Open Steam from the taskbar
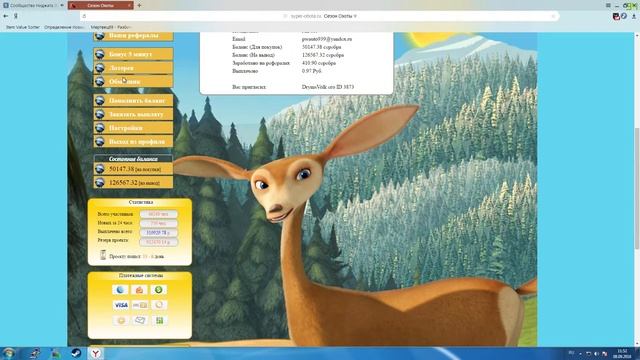This screenshot has width=640, height=360. [76, 353]
